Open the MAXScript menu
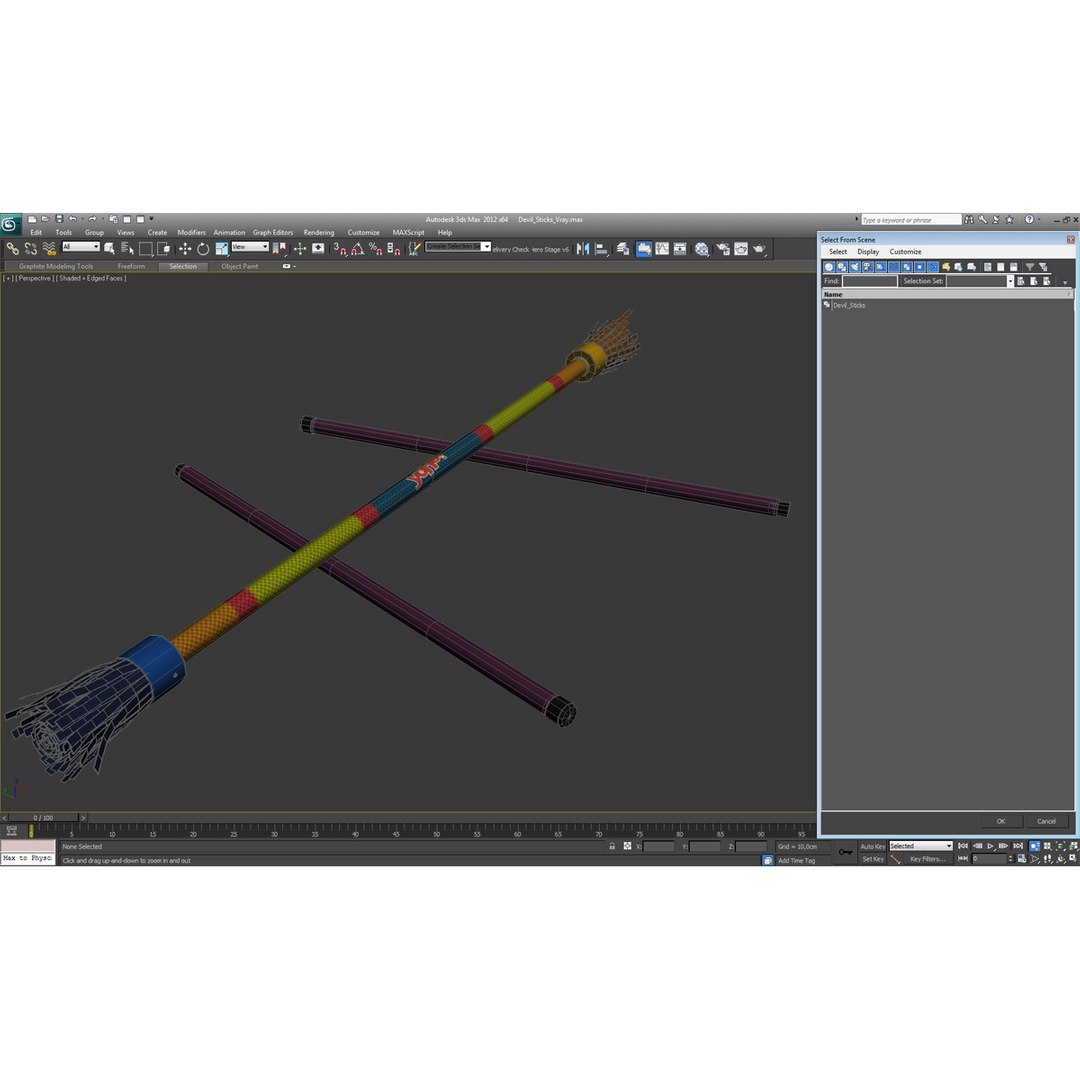The width and height of the screenshot is (1080, 1080). (x=408, y=233)
